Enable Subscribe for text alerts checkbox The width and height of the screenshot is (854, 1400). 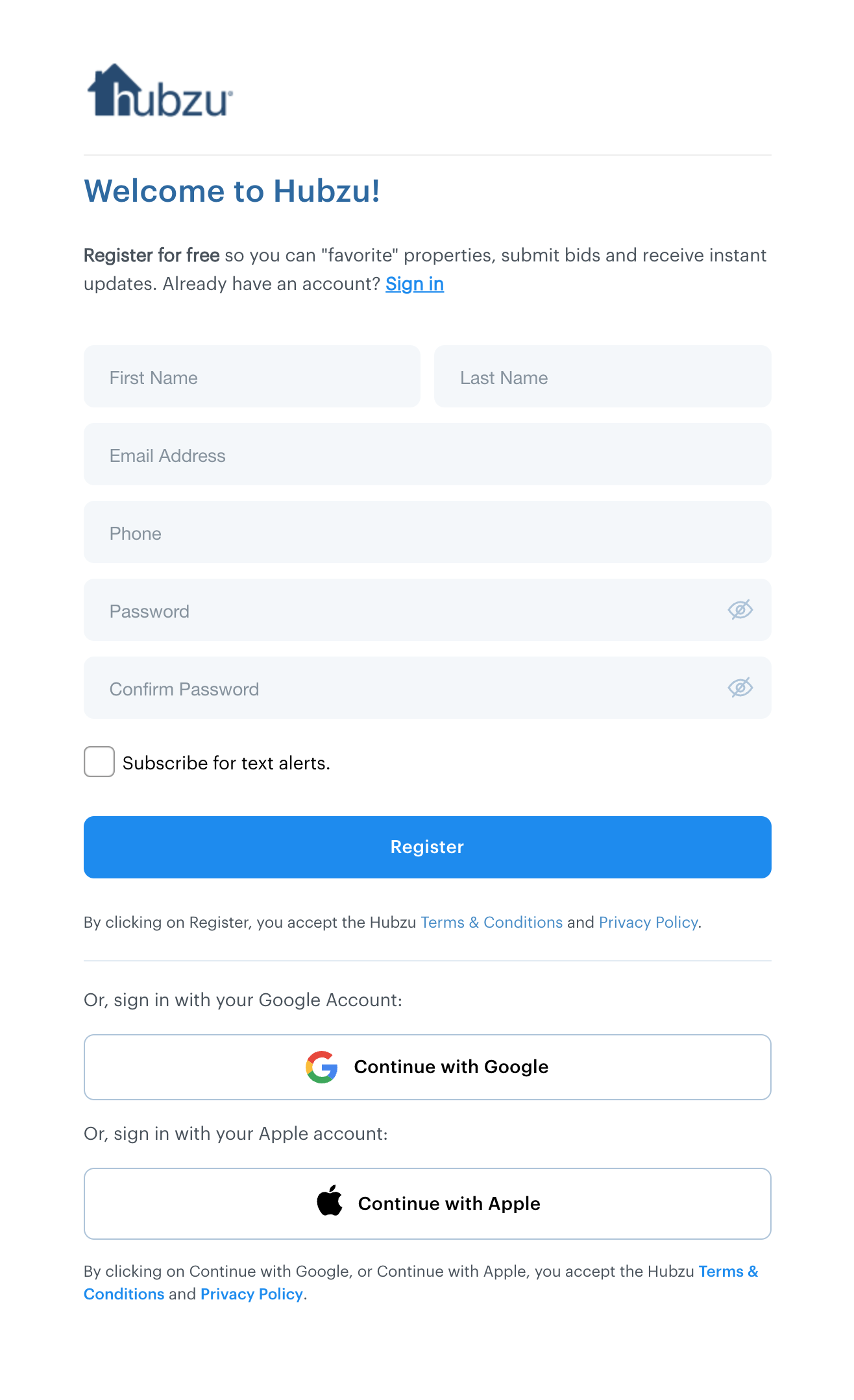[99, 762]
